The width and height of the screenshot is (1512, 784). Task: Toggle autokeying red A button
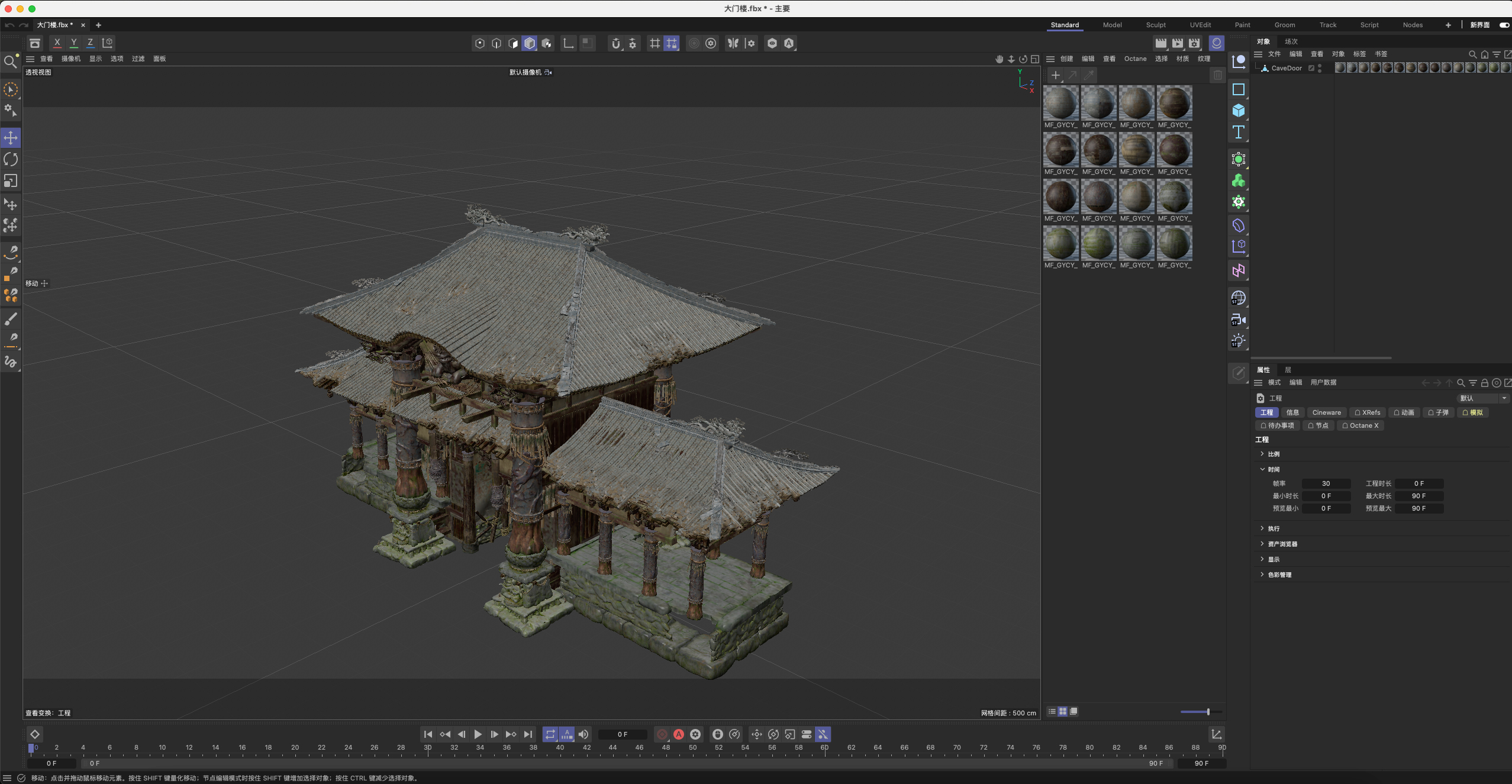tap(679, 734)
